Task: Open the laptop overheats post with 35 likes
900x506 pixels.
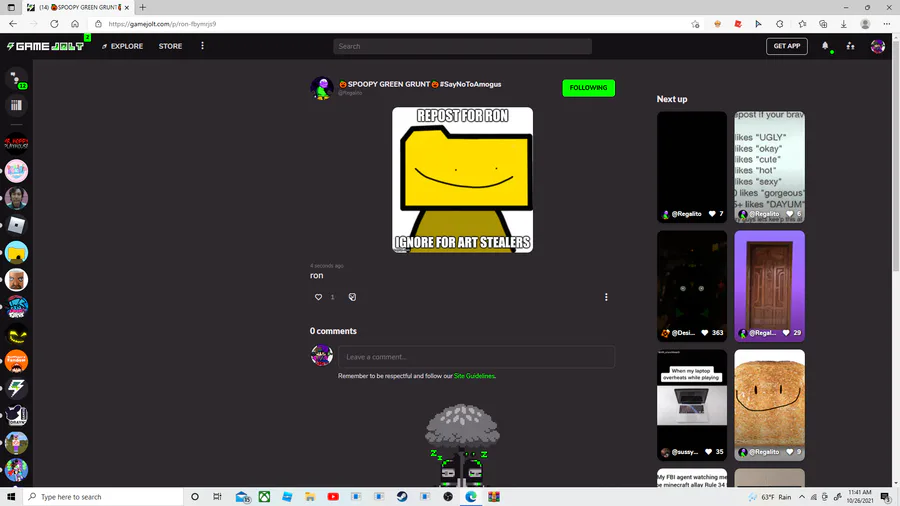Action: pos(692,405)
